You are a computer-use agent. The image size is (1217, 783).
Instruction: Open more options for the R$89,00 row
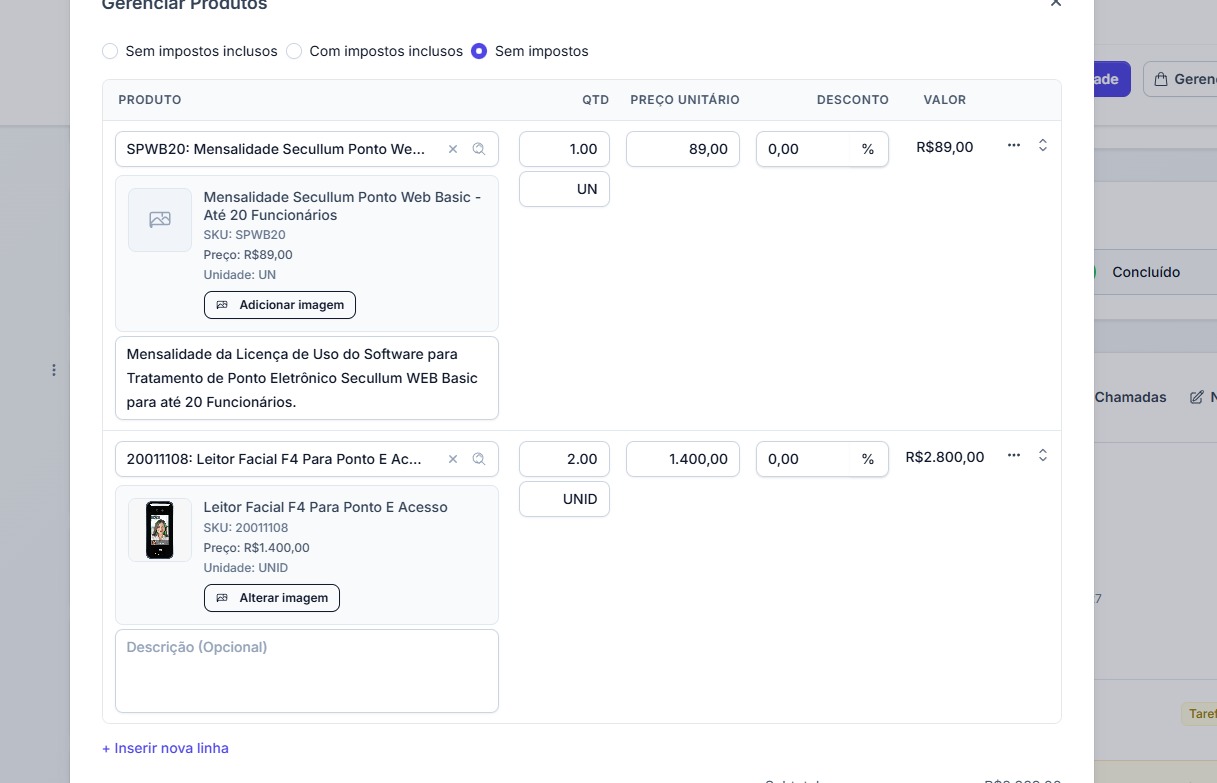click(x=1014, y=146)
